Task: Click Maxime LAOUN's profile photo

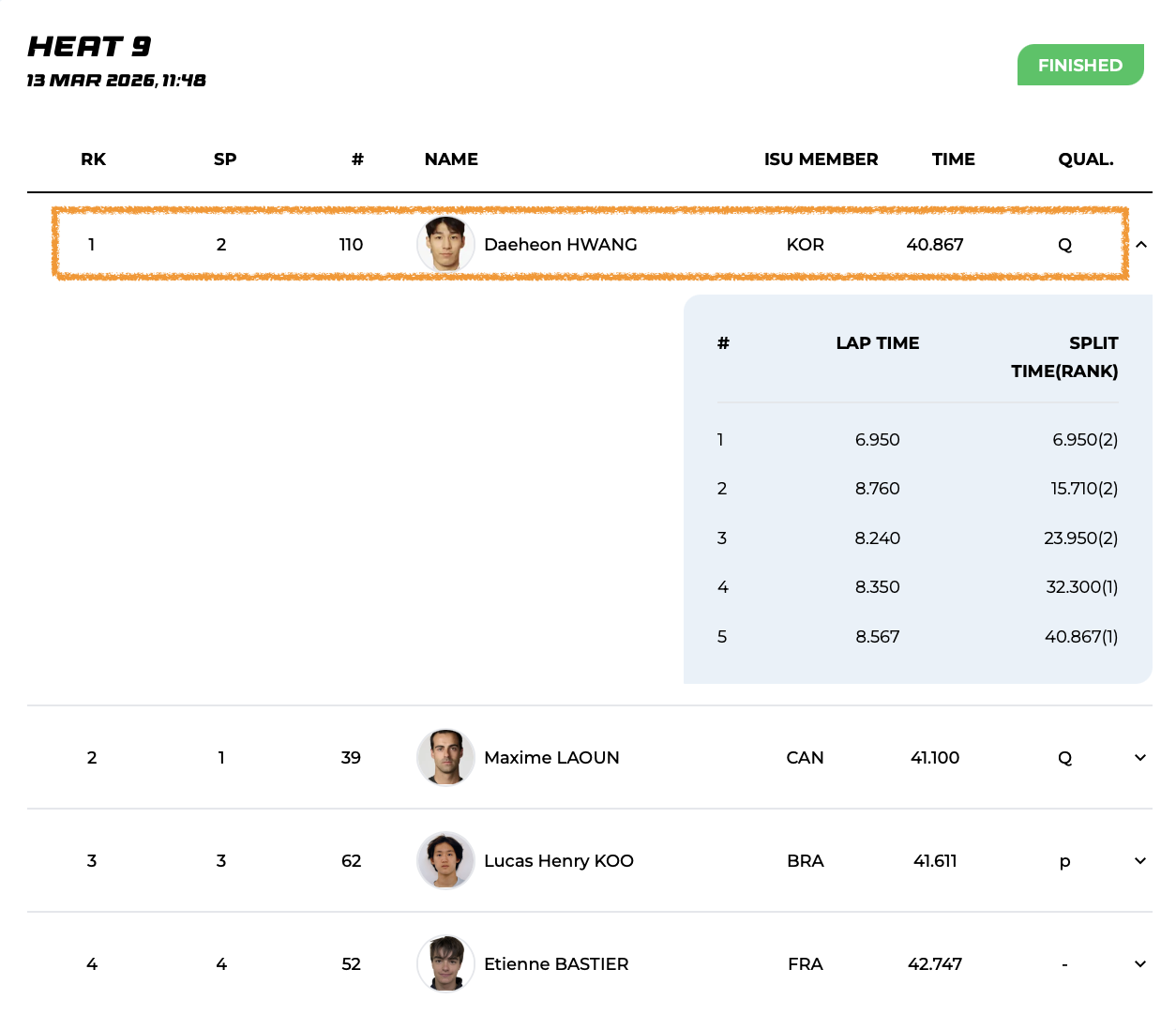Action: tap(445, 757)
